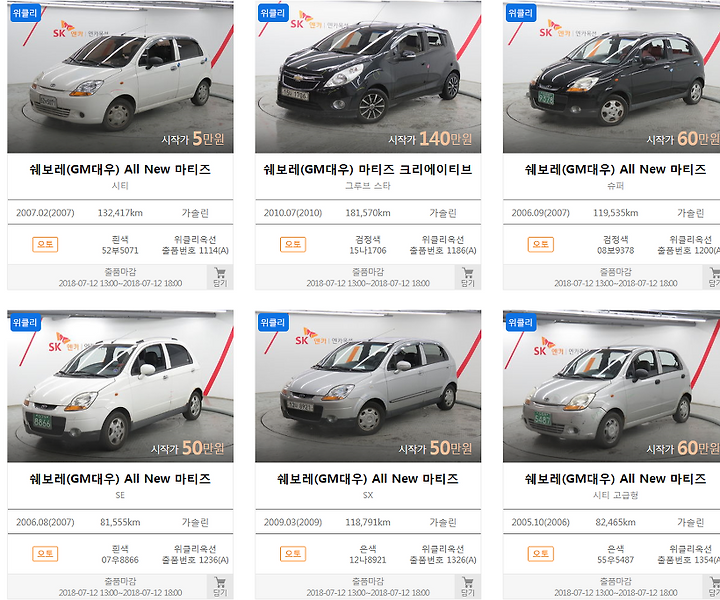The width and height of the screenshot is (720, 600).
Task: Add black 08보9378 Matiz to cart
Action: [x=713, y=277]
